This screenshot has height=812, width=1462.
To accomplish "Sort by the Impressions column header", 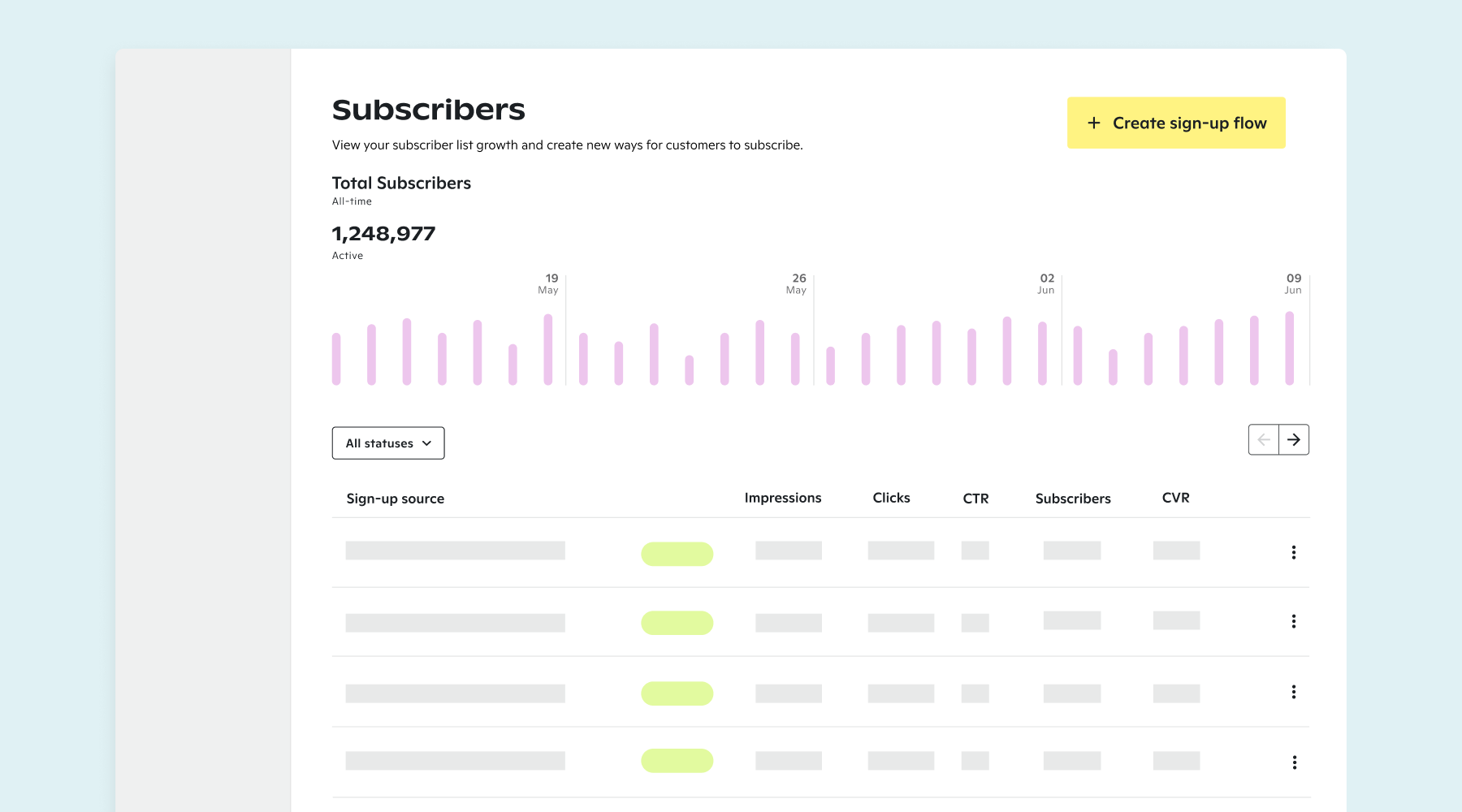I will point(782,498).
